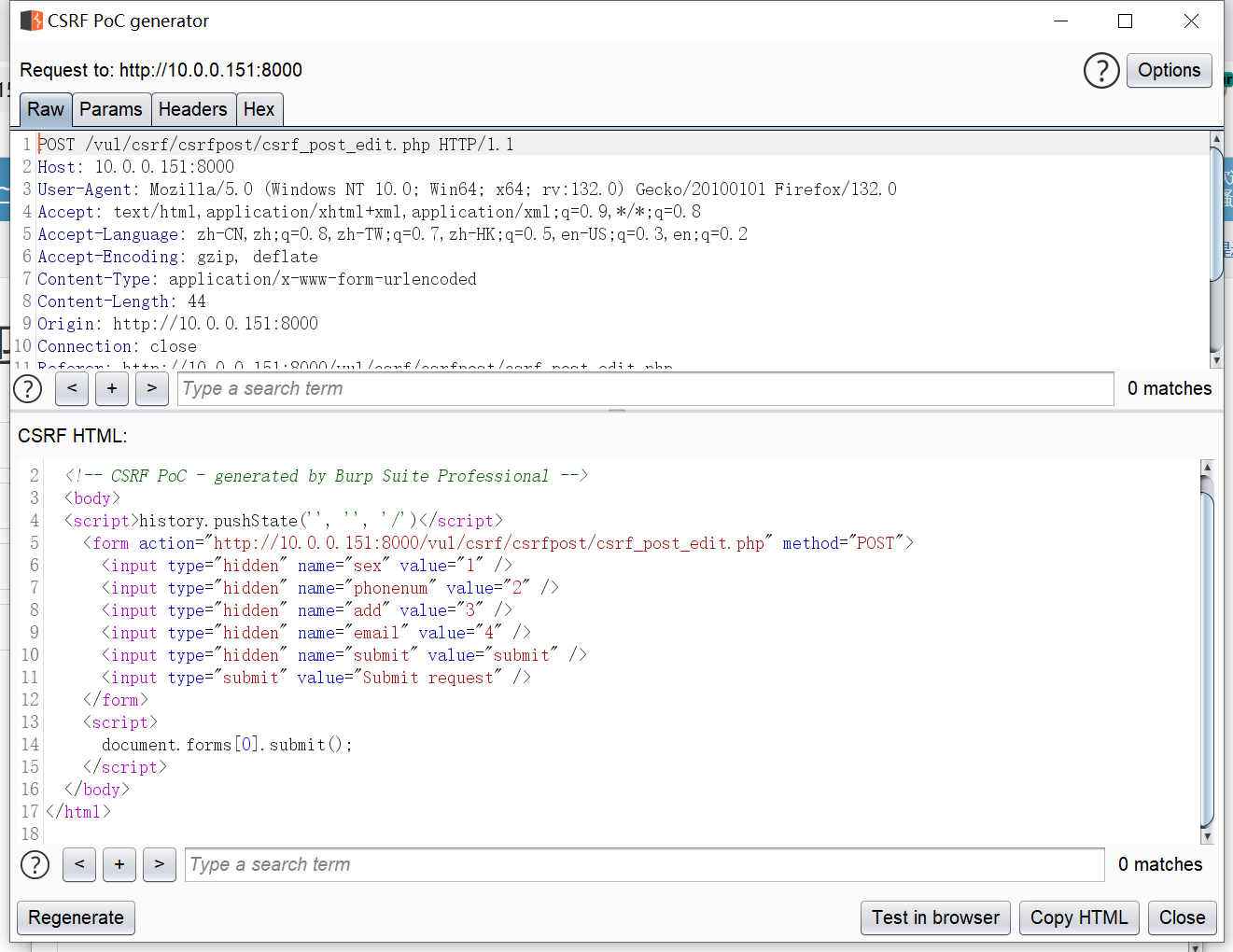
Task: Click the hidden input line with value submit
Action: click(344, 655)
